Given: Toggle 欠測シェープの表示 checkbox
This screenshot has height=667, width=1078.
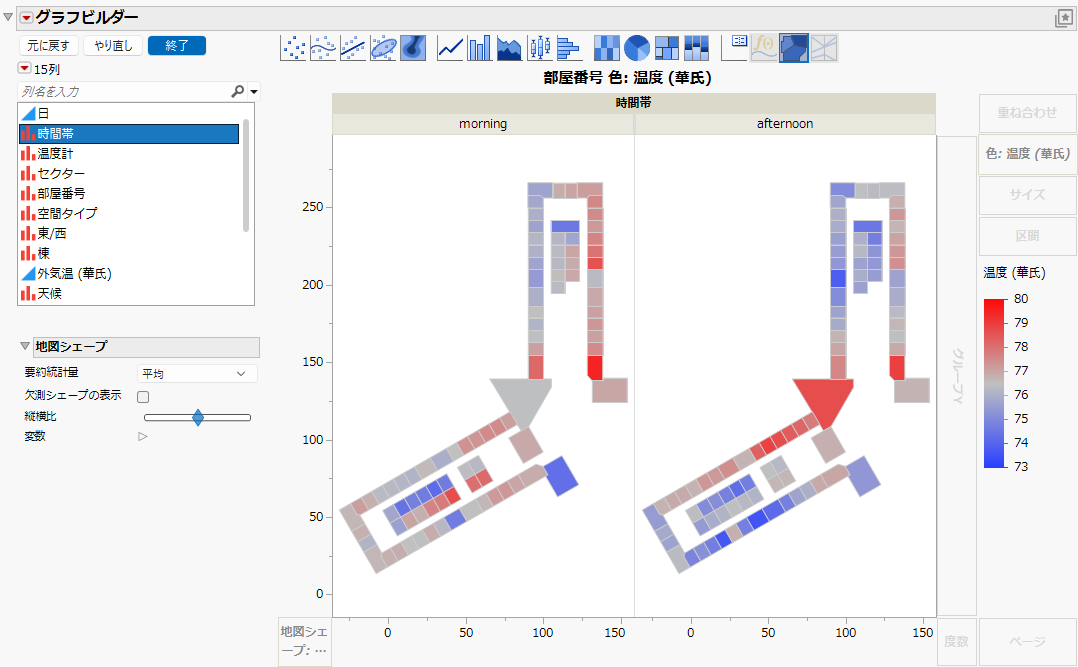Looking at the screenshot, I should pos(143,397).
